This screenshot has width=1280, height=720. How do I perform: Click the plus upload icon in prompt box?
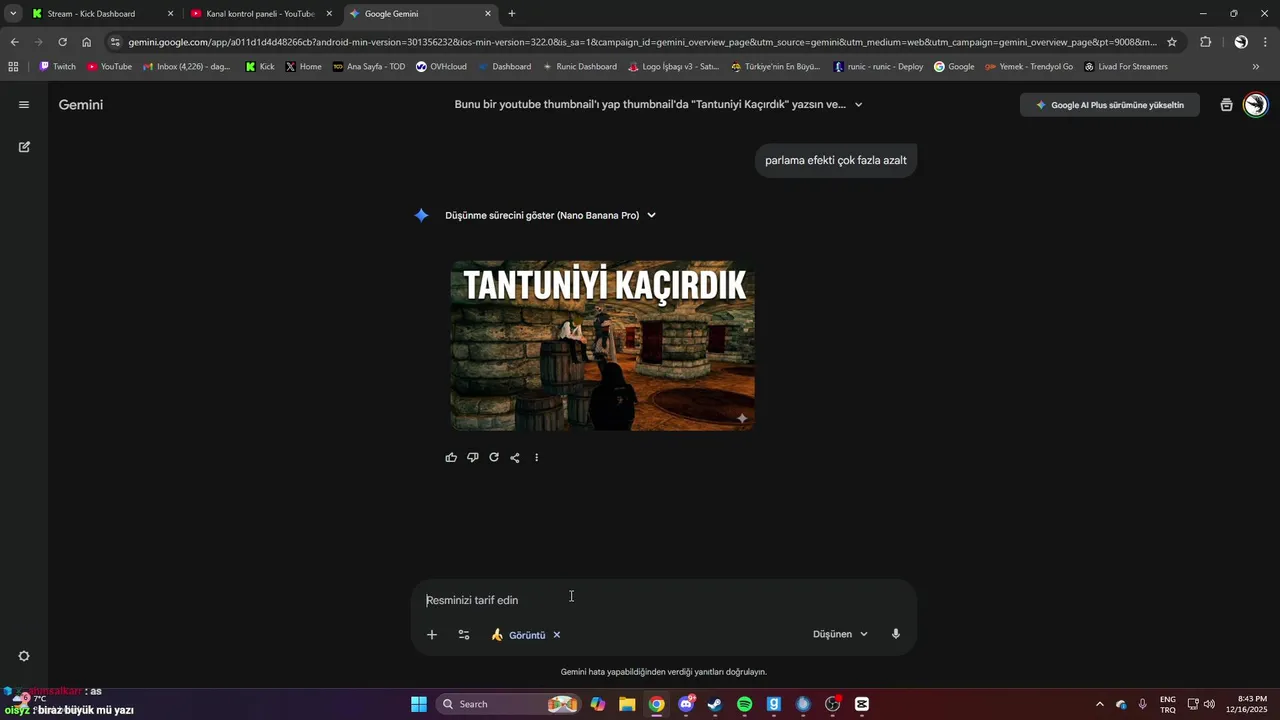pos(432,635)
